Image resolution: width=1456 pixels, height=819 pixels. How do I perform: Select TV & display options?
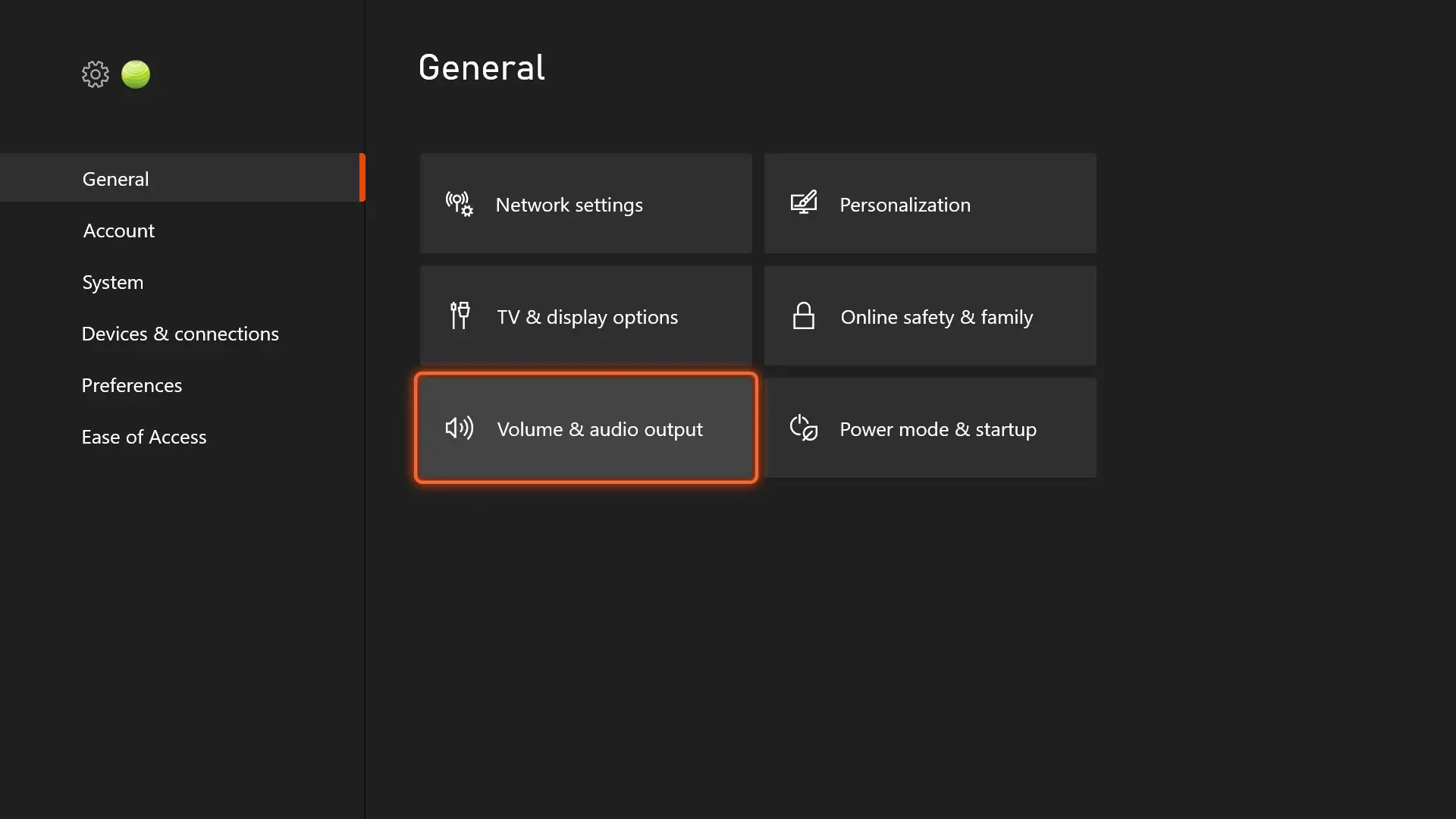[x=585, y=315]
